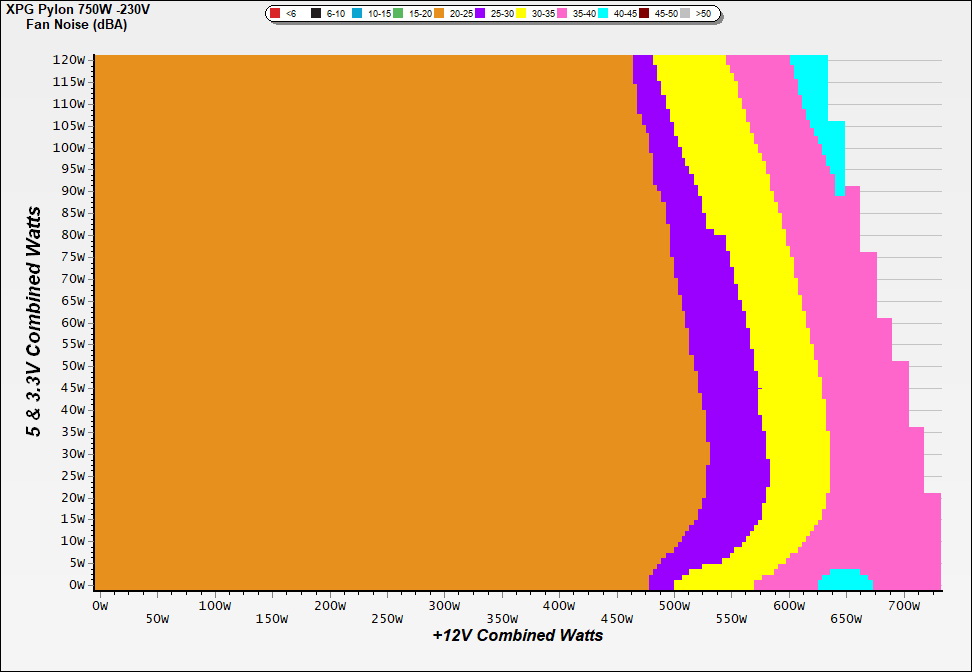Click the red <6 legend swatch
The width and height of the screenshot is (972, 672).
click(276, 14)
